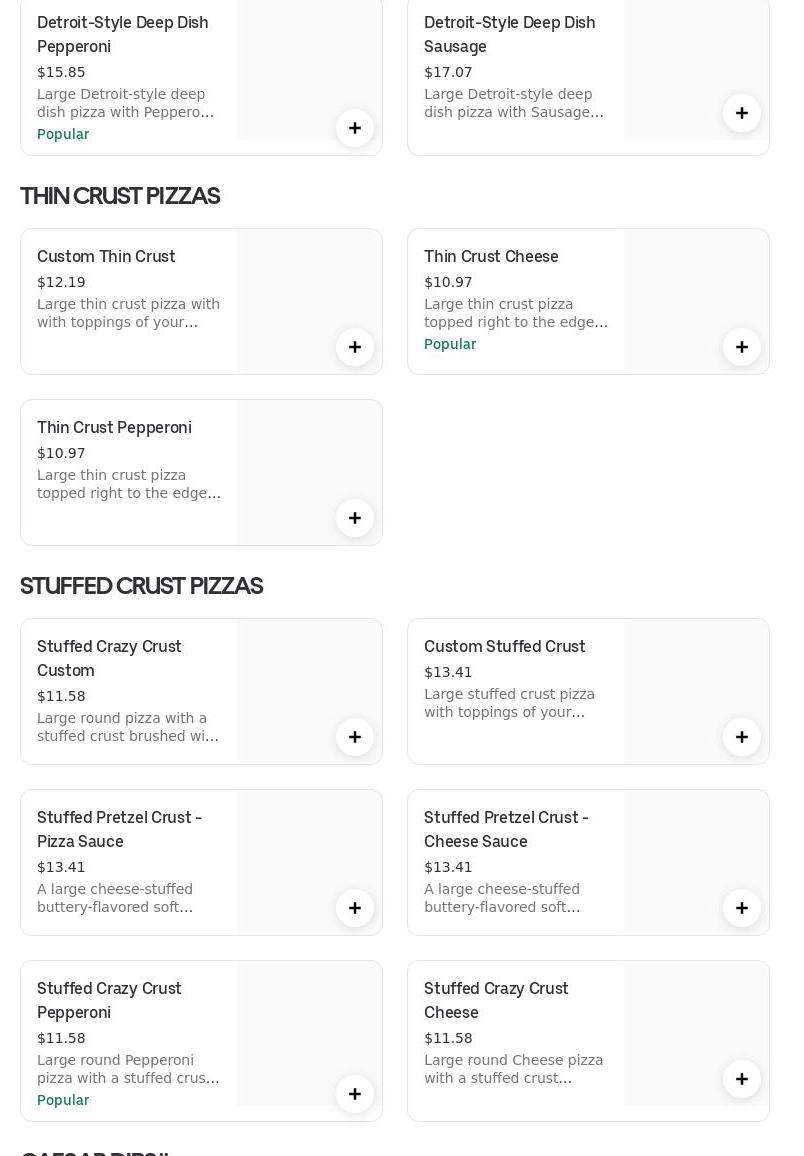Add Thin Crust Pepperoni pizza

355,518
